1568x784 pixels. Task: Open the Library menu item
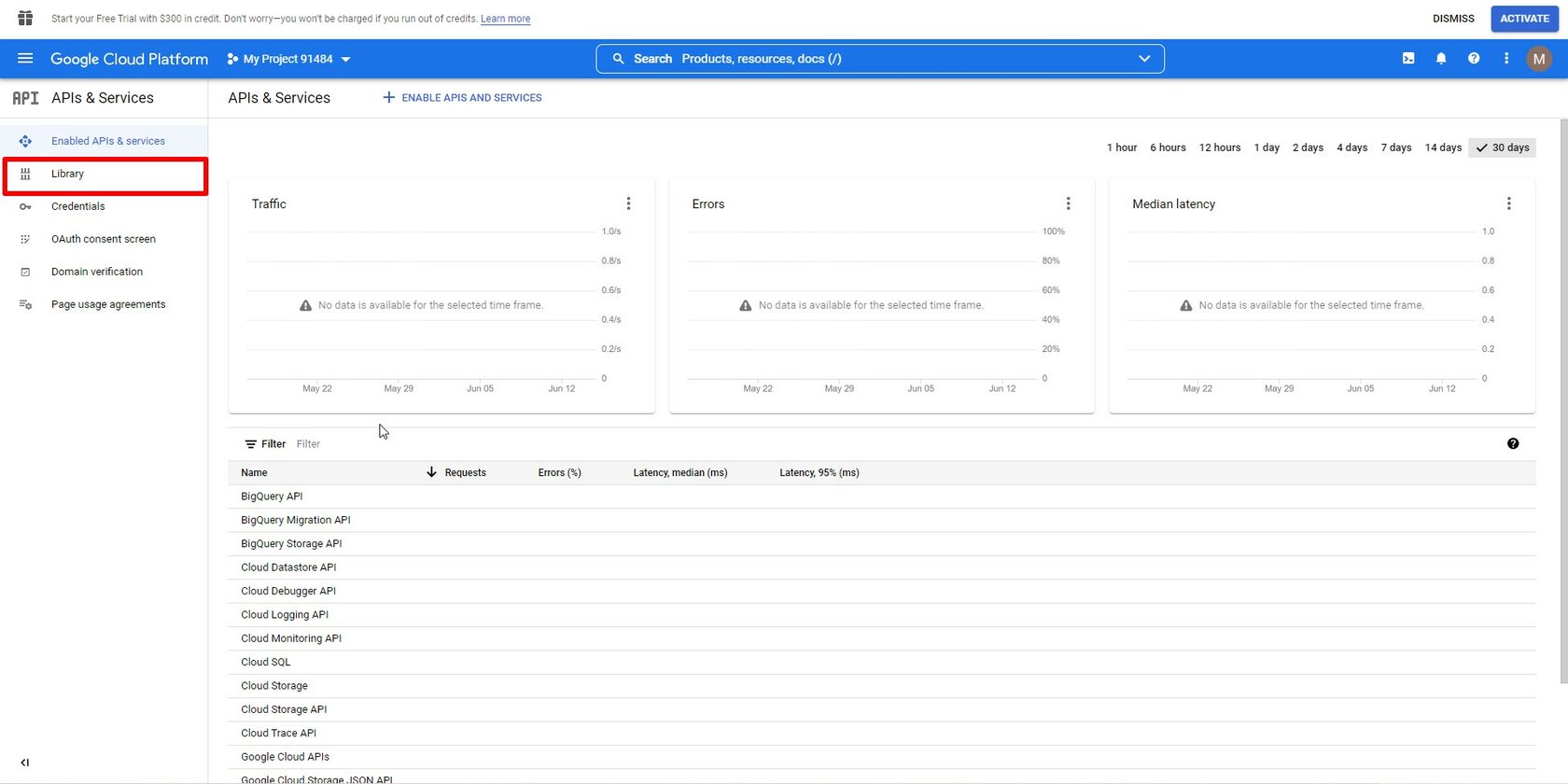coord(104,174)
